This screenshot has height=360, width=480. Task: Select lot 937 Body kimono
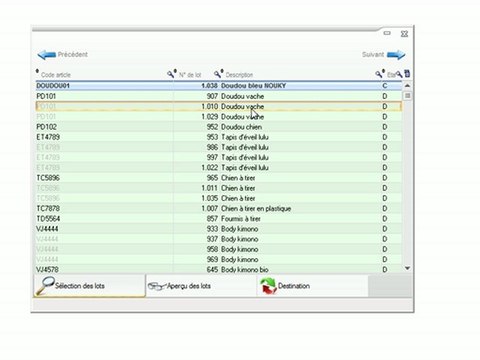click(219, 239)
